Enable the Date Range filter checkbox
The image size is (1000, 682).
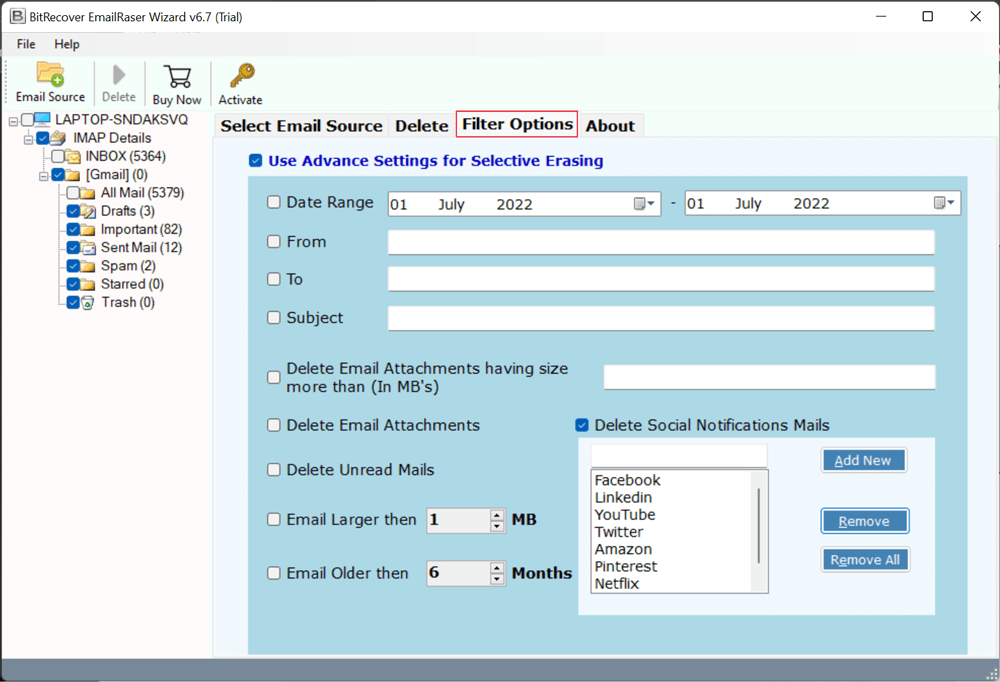(274, 202)
